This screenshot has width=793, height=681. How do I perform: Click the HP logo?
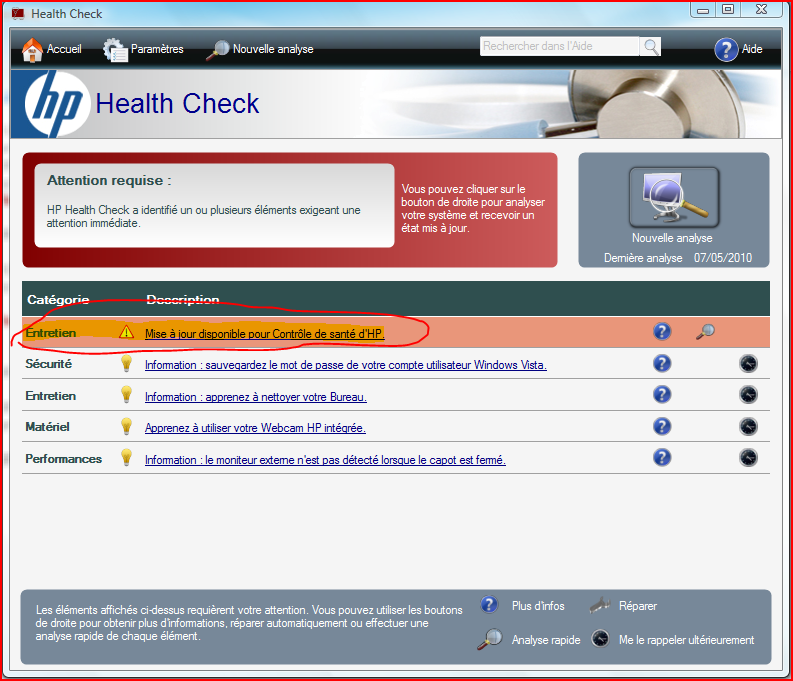pos(56,104)
